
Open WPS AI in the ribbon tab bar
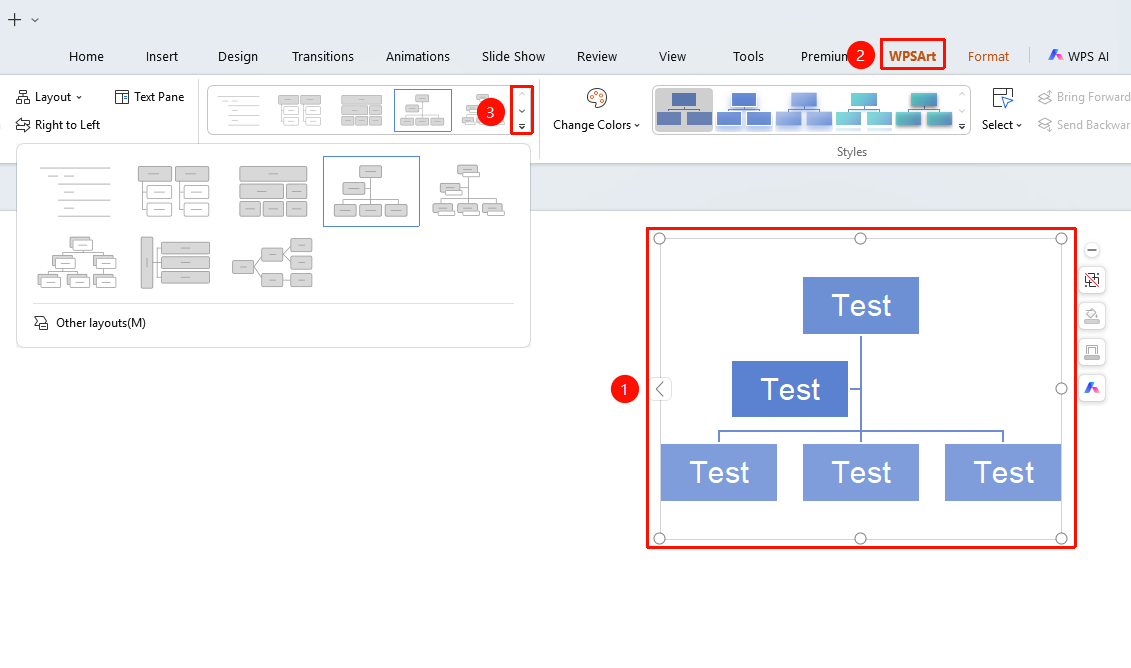1078,56
